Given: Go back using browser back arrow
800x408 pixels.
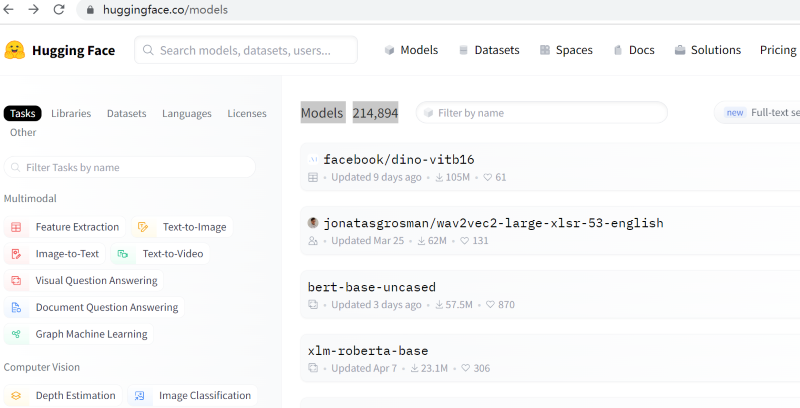Looking at the screenshot, I should click(x=9, y=10).
